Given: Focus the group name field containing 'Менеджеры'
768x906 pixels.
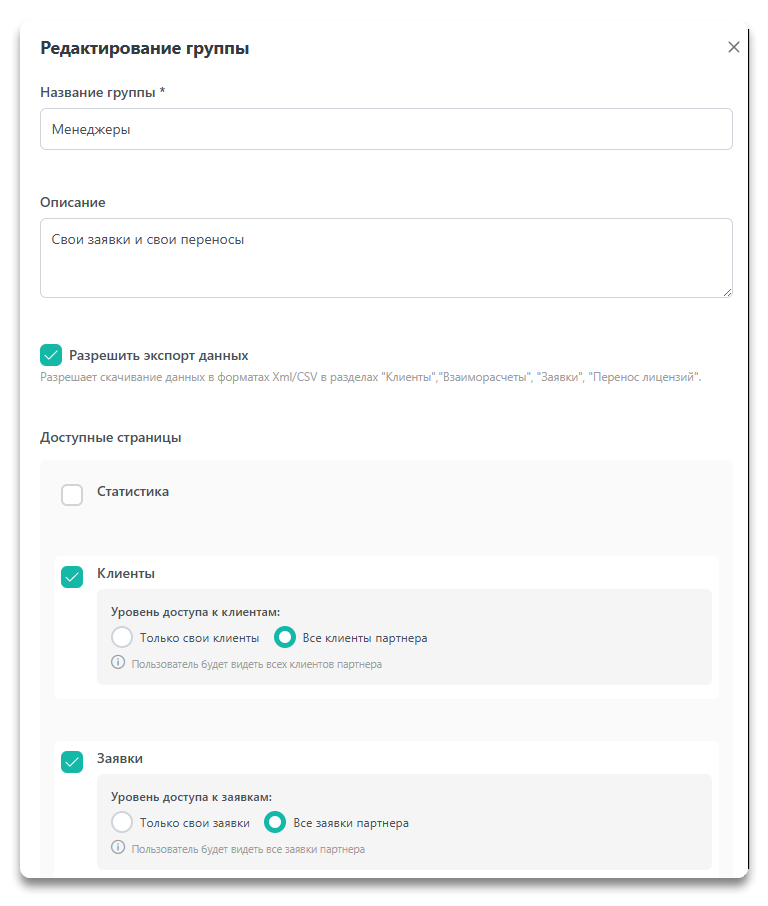Looking at the screenshot, I should click(x=386, y=129).
